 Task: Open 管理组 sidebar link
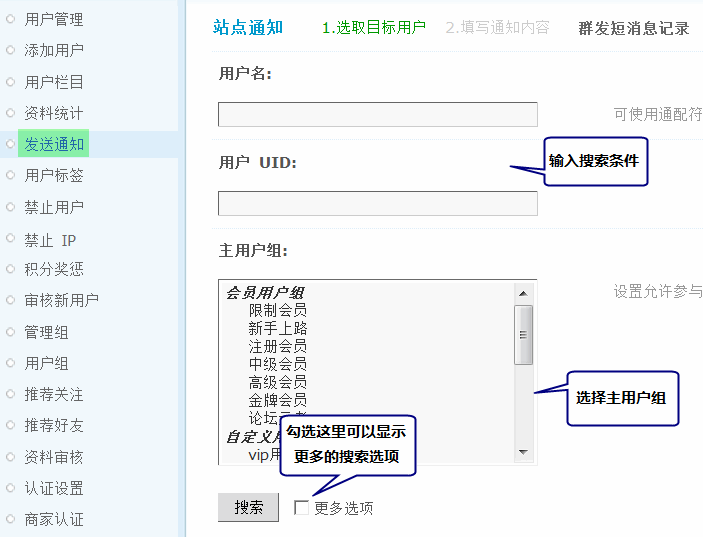coord(46,332)
